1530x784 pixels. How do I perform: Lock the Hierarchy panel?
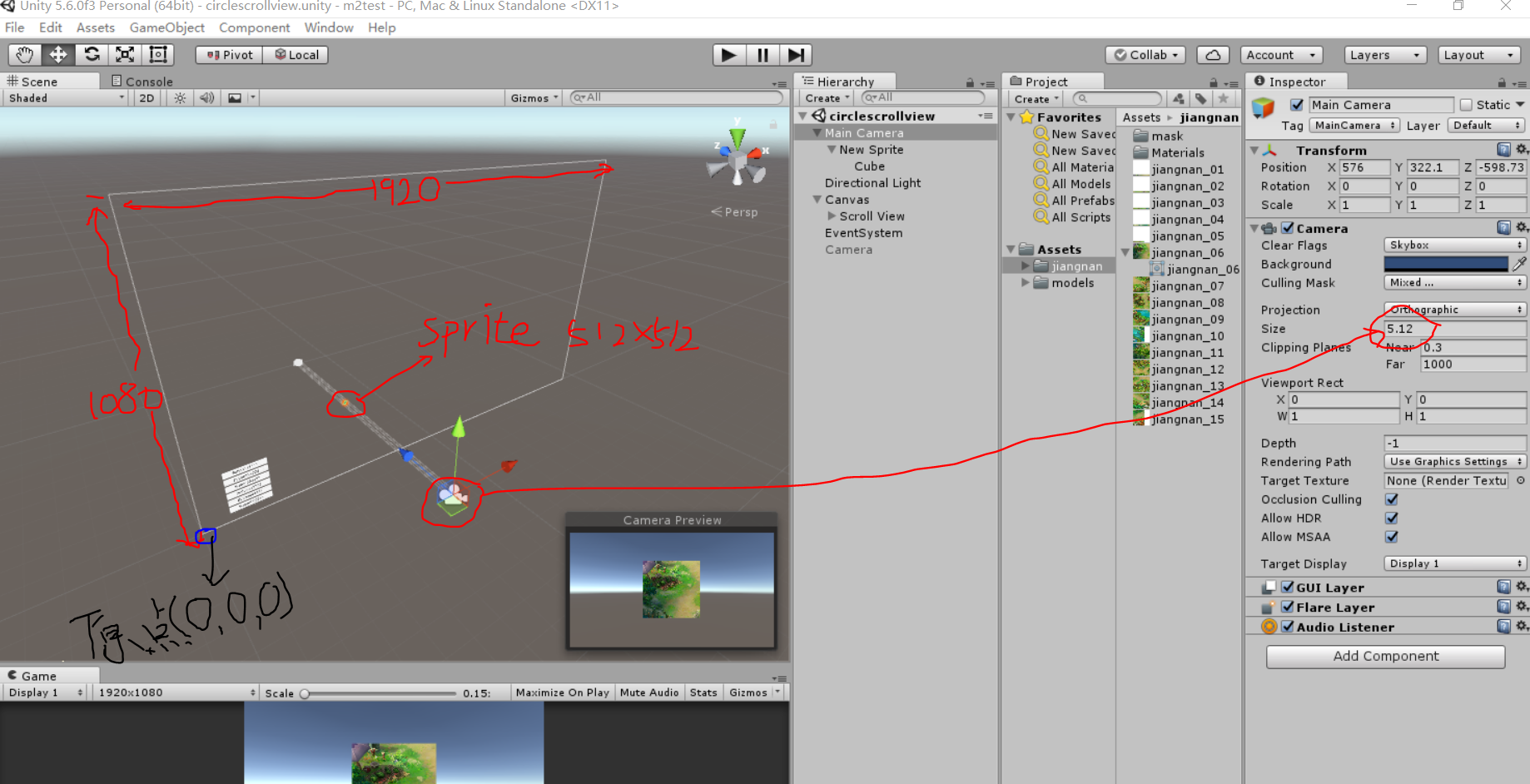[970, 82]
